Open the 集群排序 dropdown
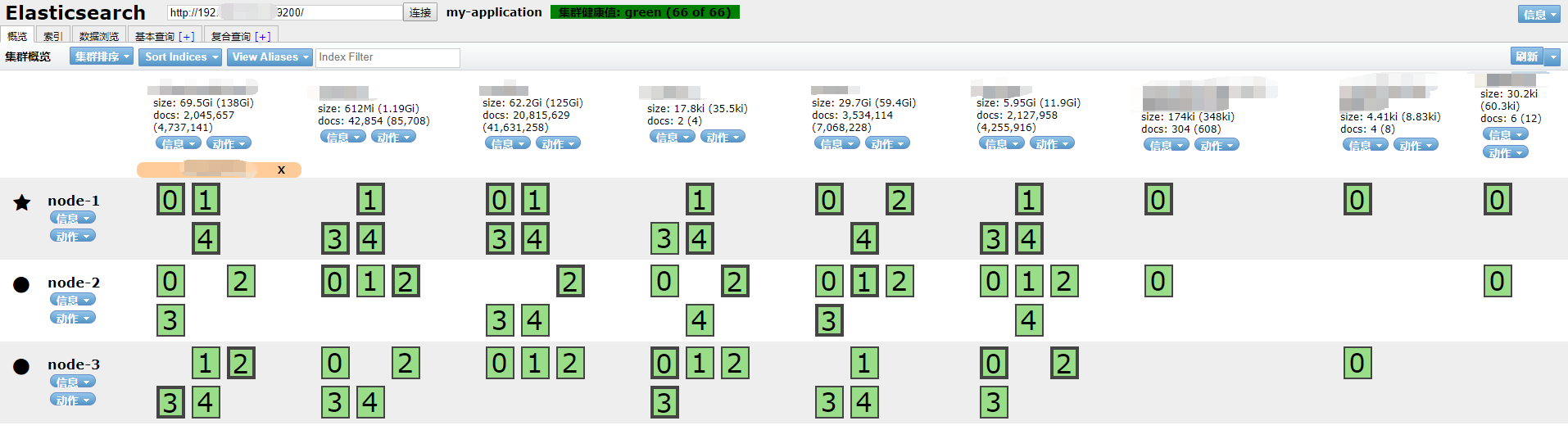 (x=102, y=57)
